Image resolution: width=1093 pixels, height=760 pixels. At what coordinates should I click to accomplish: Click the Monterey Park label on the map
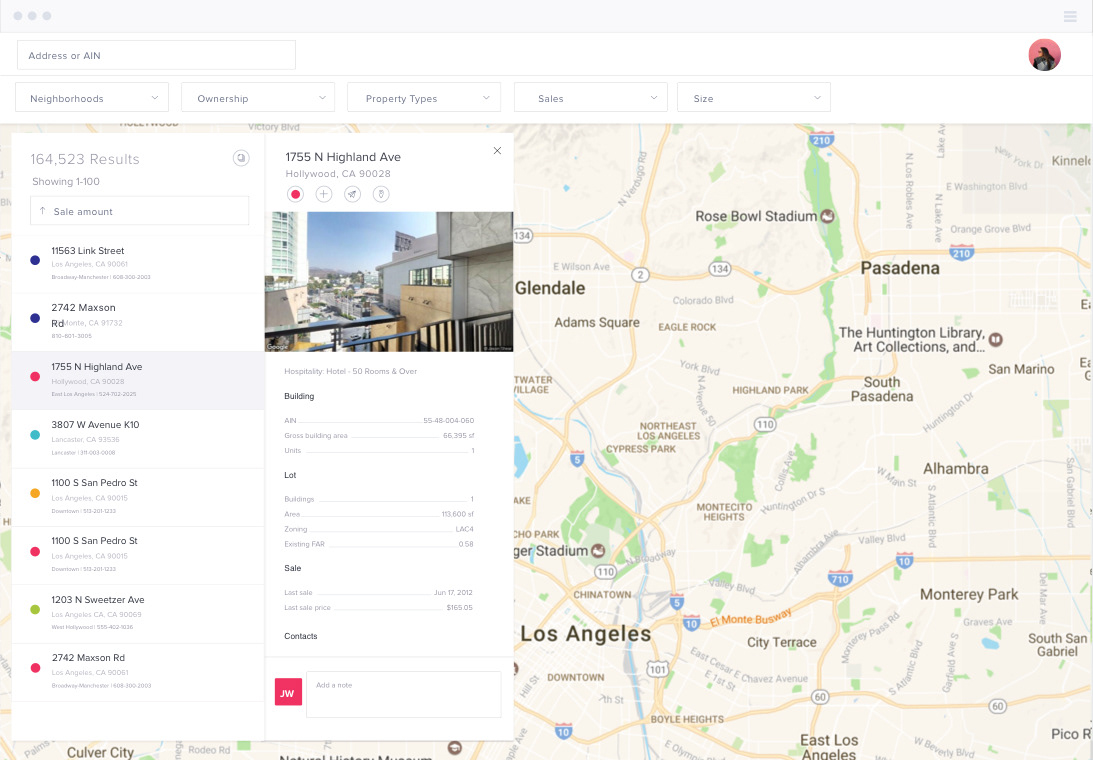[969, 595]
